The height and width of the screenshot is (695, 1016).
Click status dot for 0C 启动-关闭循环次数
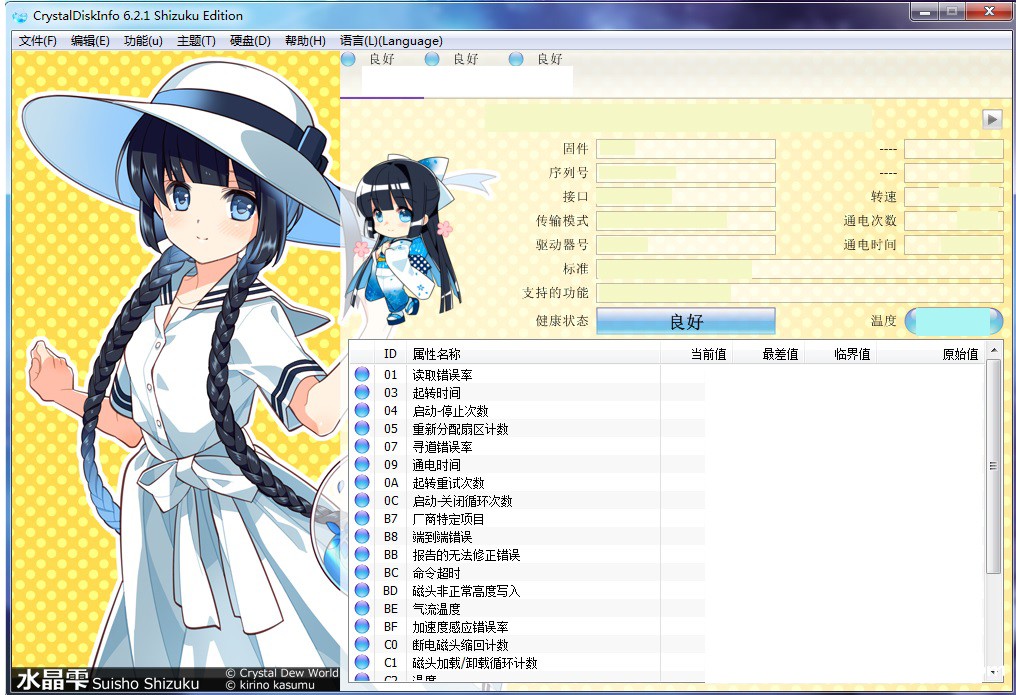[362, 501]
